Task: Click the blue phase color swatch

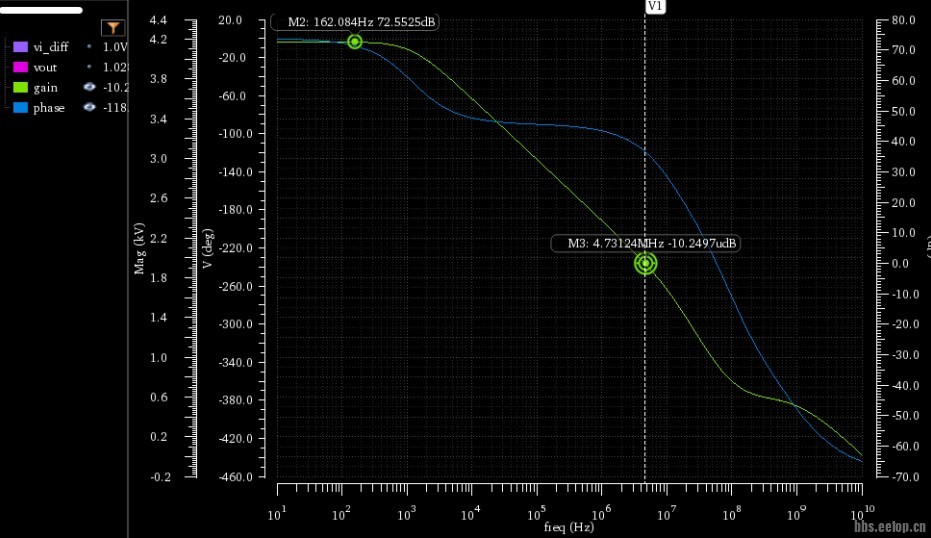Action: click(20, 107)
